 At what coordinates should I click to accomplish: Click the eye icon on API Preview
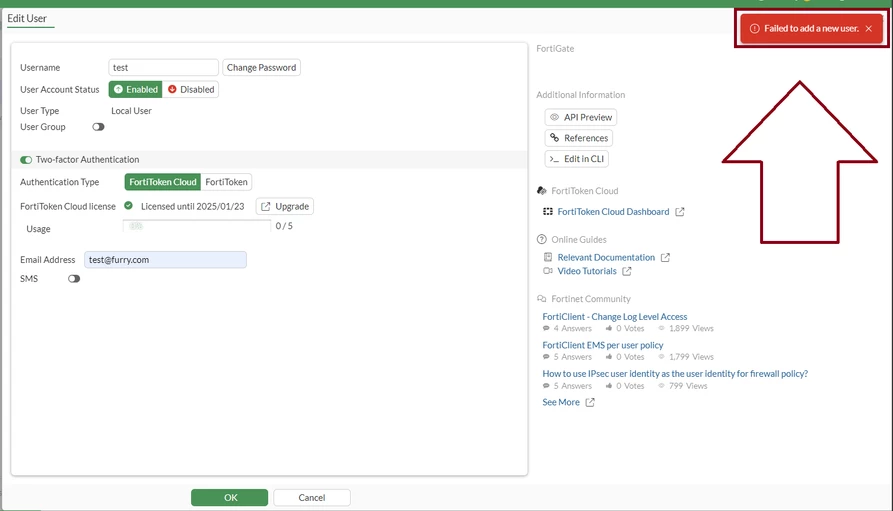(554, 117)
